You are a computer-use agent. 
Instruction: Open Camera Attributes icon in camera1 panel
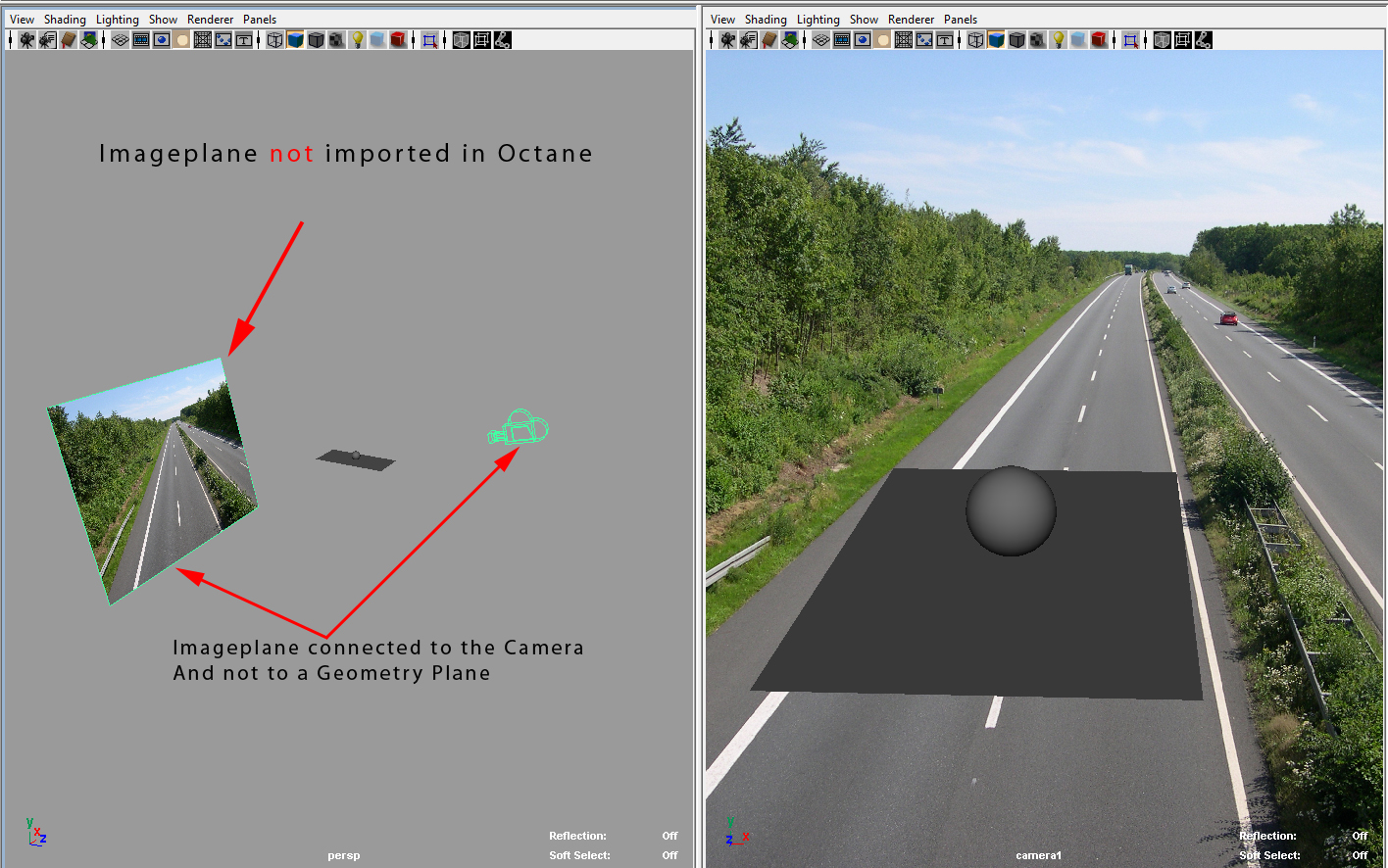pos(749,40)
